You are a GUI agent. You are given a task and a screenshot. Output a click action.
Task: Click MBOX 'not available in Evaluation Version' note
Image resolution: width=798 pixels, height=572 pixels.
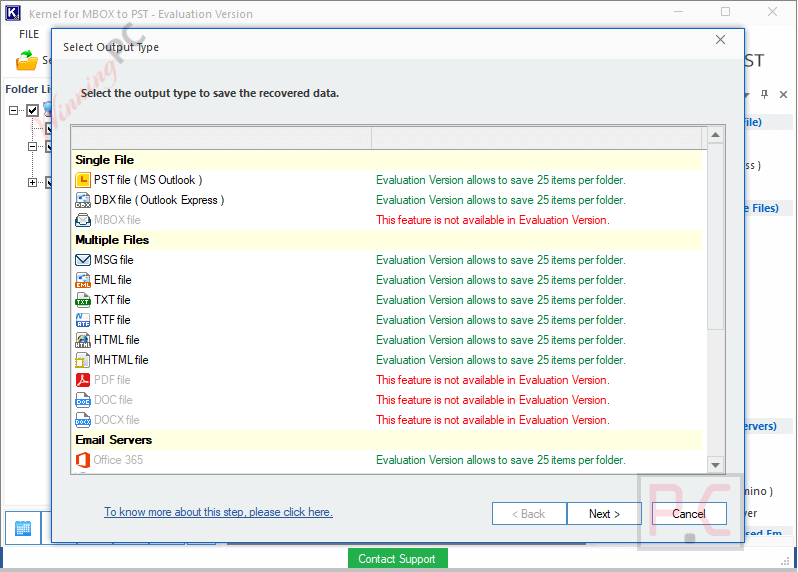pos(493,220)
